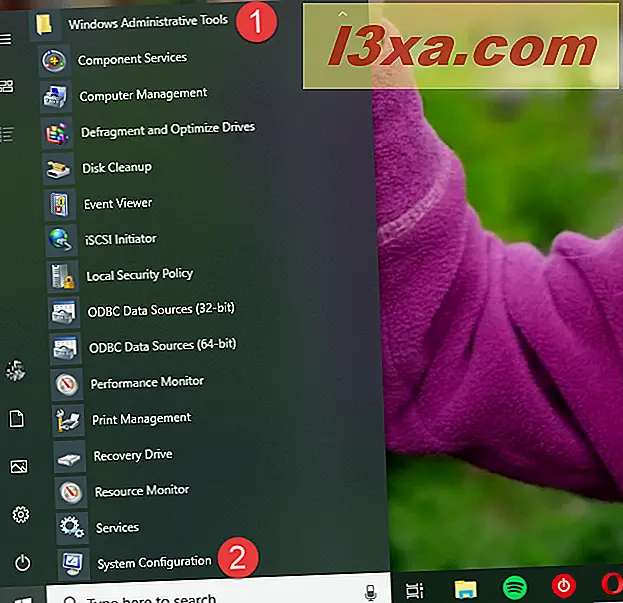The height and width of the screenshot is (603, 623).
Task: Click the user account avatar icon
Action: 15,371
